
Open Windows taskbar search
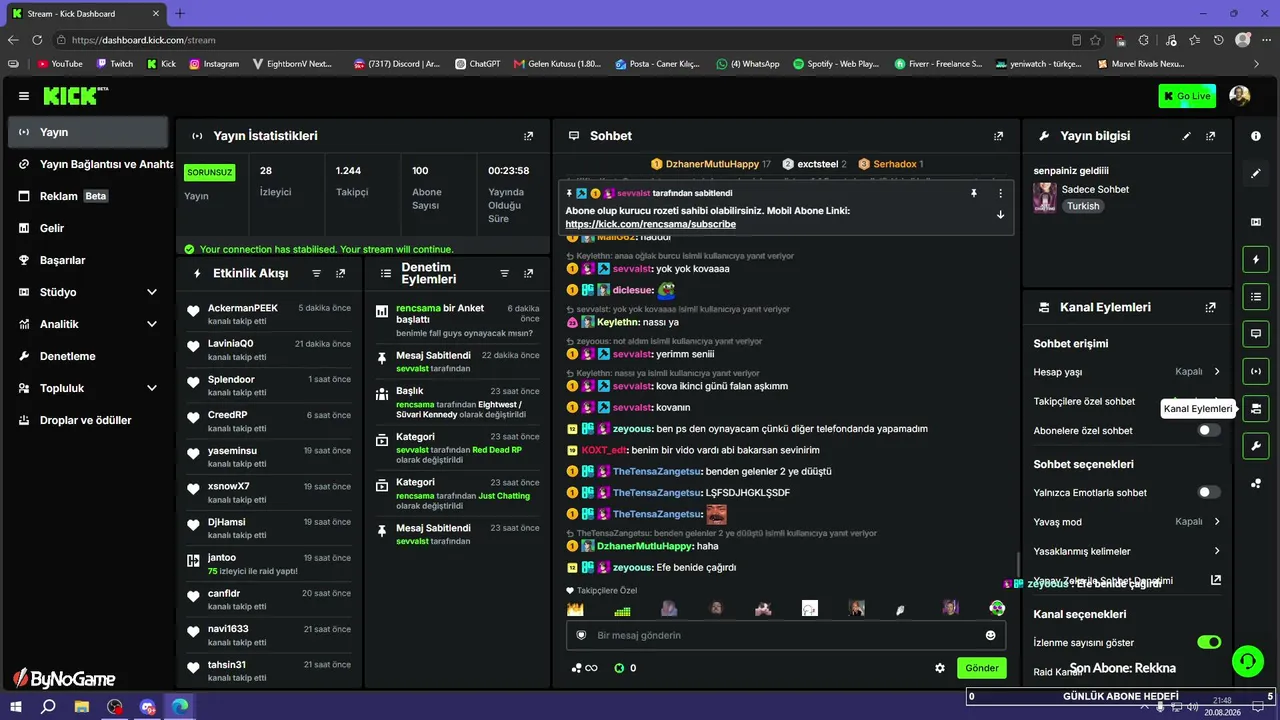(x=48, y=706)
